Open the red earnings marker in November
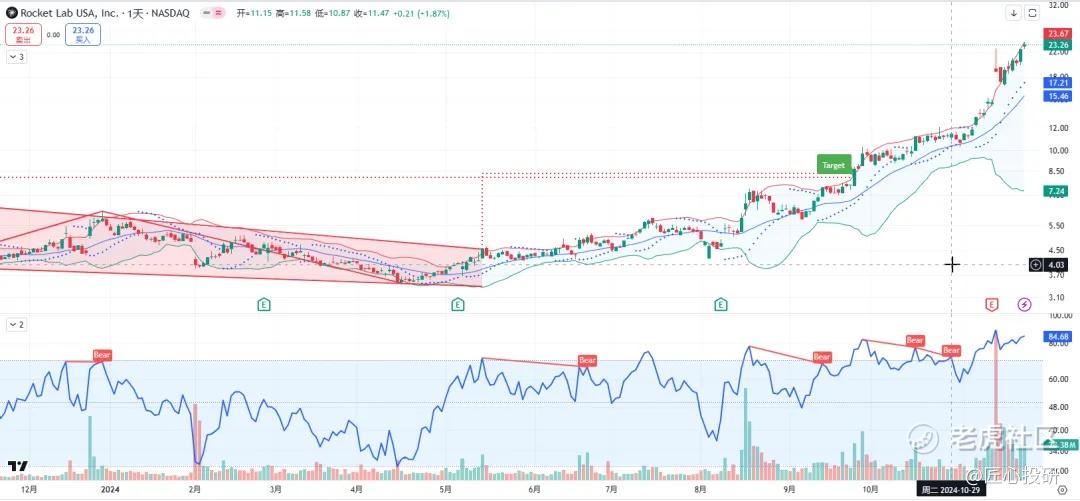1080x501 pixels. [991, 303]
